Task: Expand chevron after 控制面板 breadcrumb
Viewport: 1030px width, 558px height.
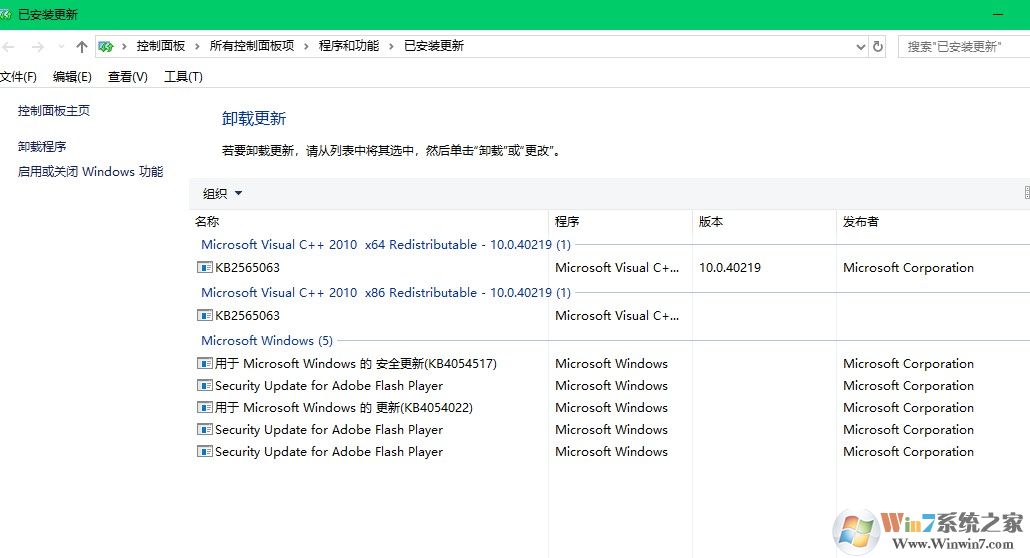Action: point(197,46)
